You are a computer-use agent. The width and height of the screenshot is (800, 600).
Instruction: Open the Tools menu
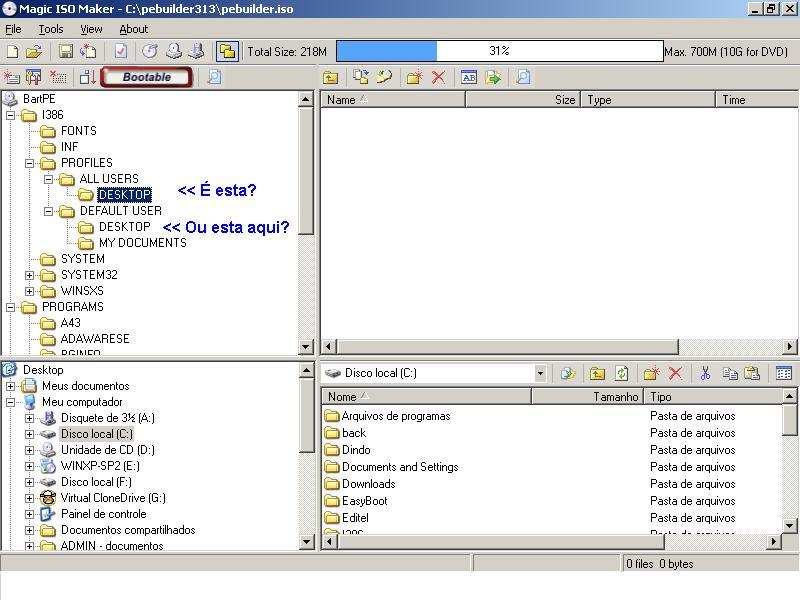(51, 29)
